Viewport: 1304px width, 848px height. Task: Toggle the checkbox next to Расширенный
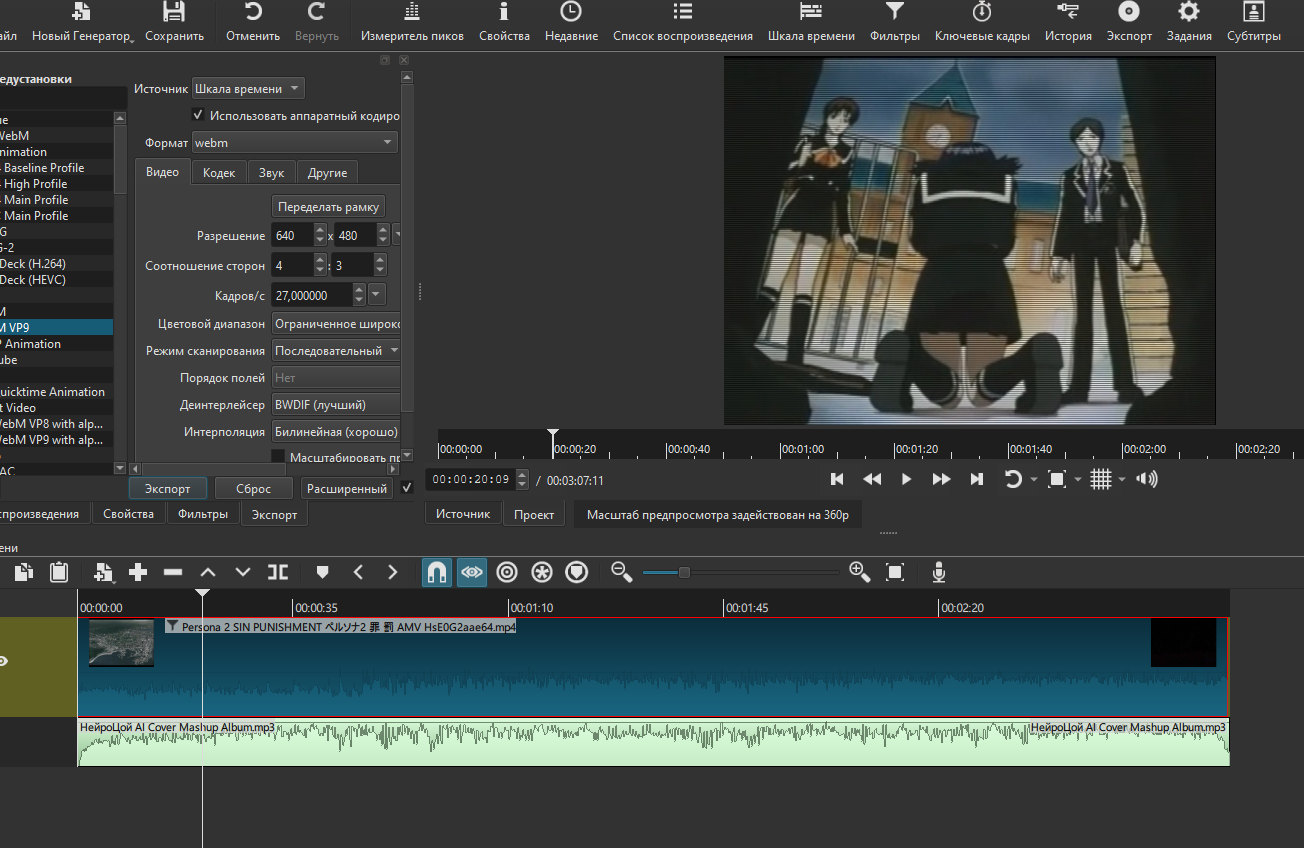tap(407, 488)
